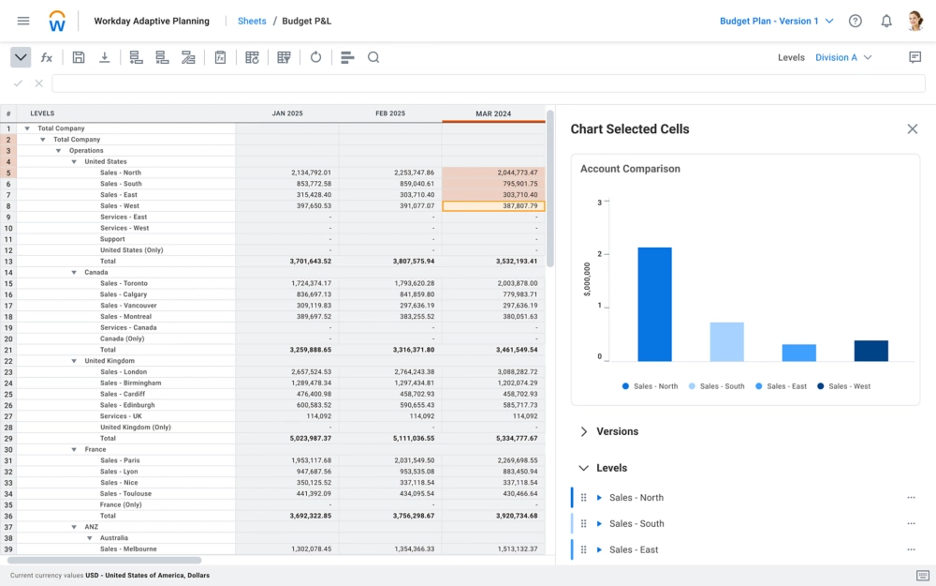The height and width of the screenshot is (586, 936).
Task: Collapse the United Kingdom tree row
Action: click(74, 360)
